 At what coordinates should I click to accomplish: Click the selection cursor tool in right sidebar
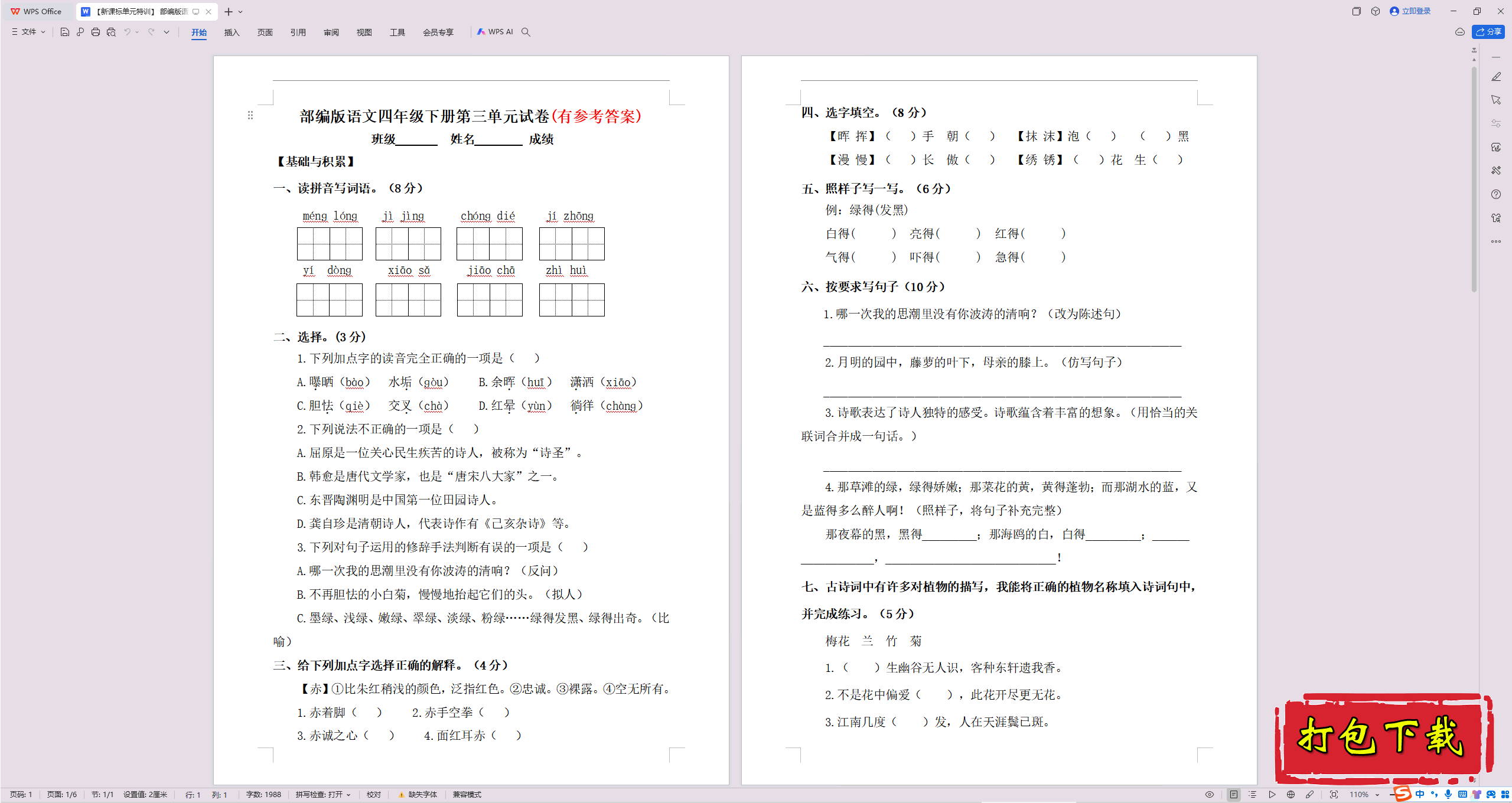1496,100
